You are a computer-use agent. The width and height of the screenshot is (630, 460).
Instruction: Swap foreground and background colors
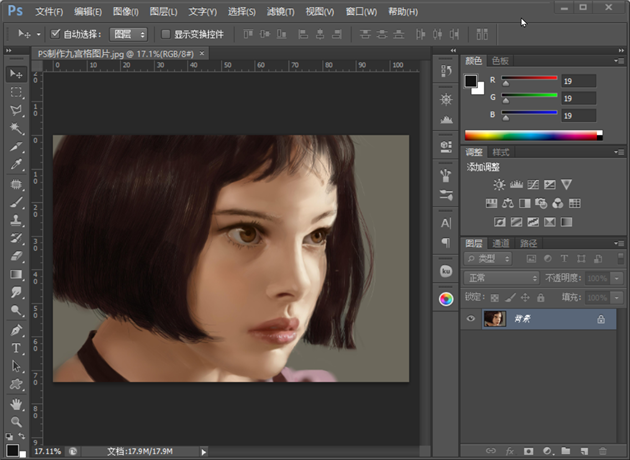click(x=21, y=436)
